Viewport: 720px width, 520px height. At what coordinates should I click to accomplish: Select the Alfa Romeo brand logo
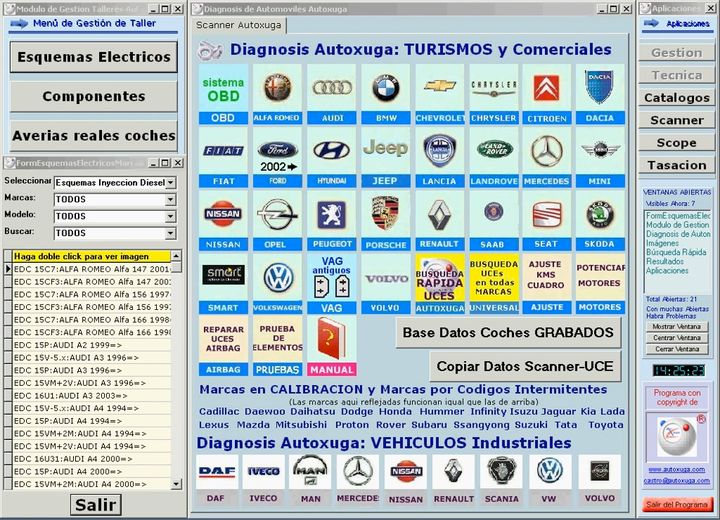[x=277, y=88]
